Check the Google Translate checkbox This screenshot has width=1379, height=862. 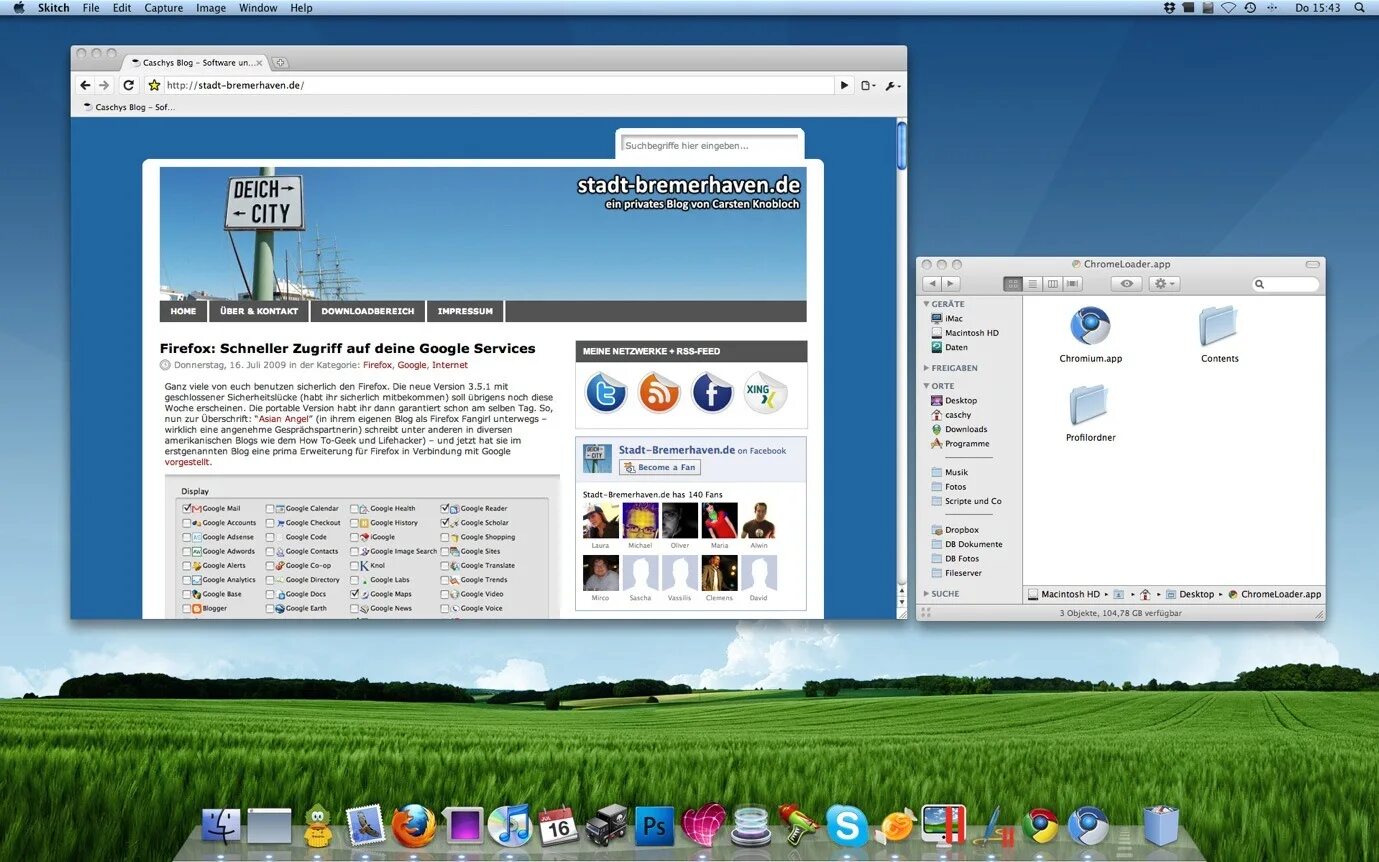[x=445, y=565]
